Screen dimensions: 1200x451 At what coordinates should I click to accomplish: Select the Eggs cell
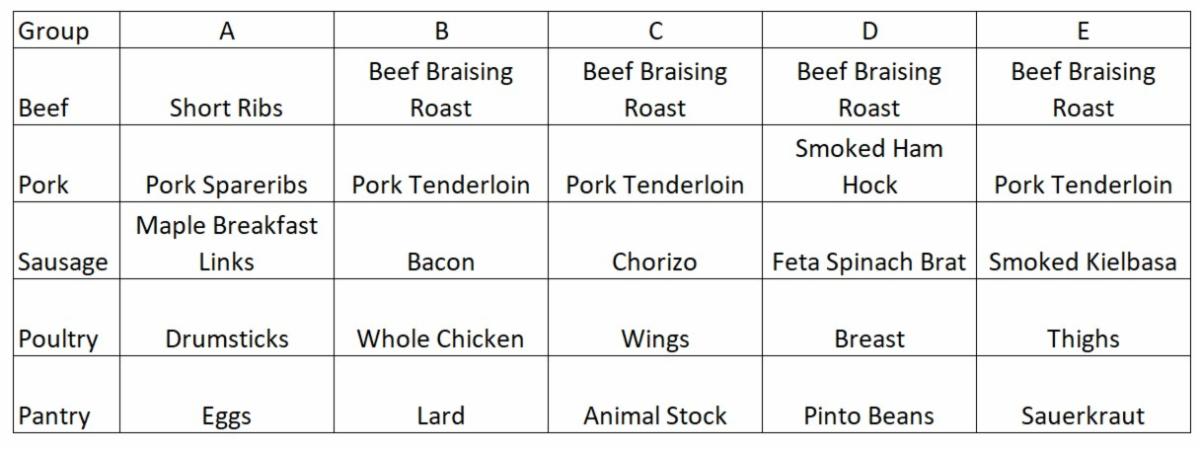227,416
